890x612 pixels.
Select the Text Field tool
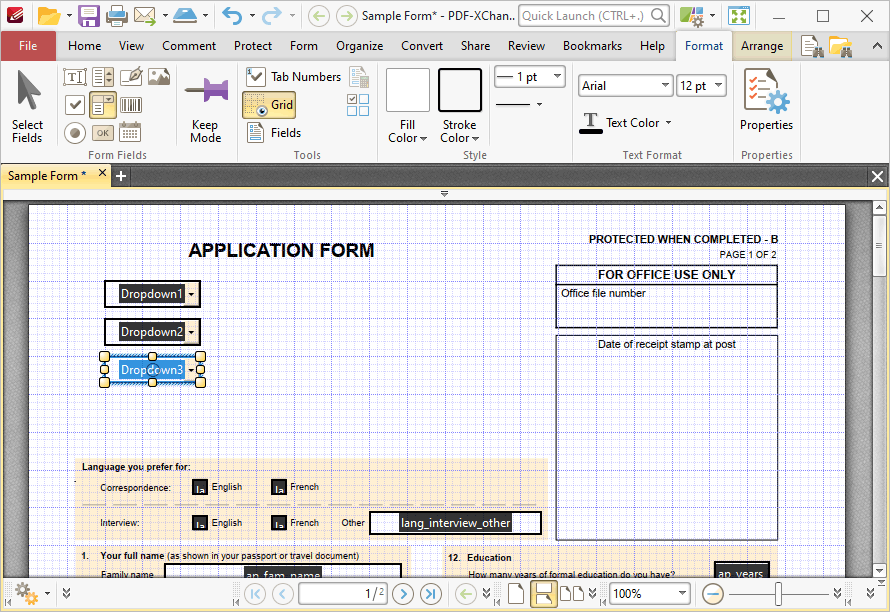pyautogui.click(x=74, y=76)
